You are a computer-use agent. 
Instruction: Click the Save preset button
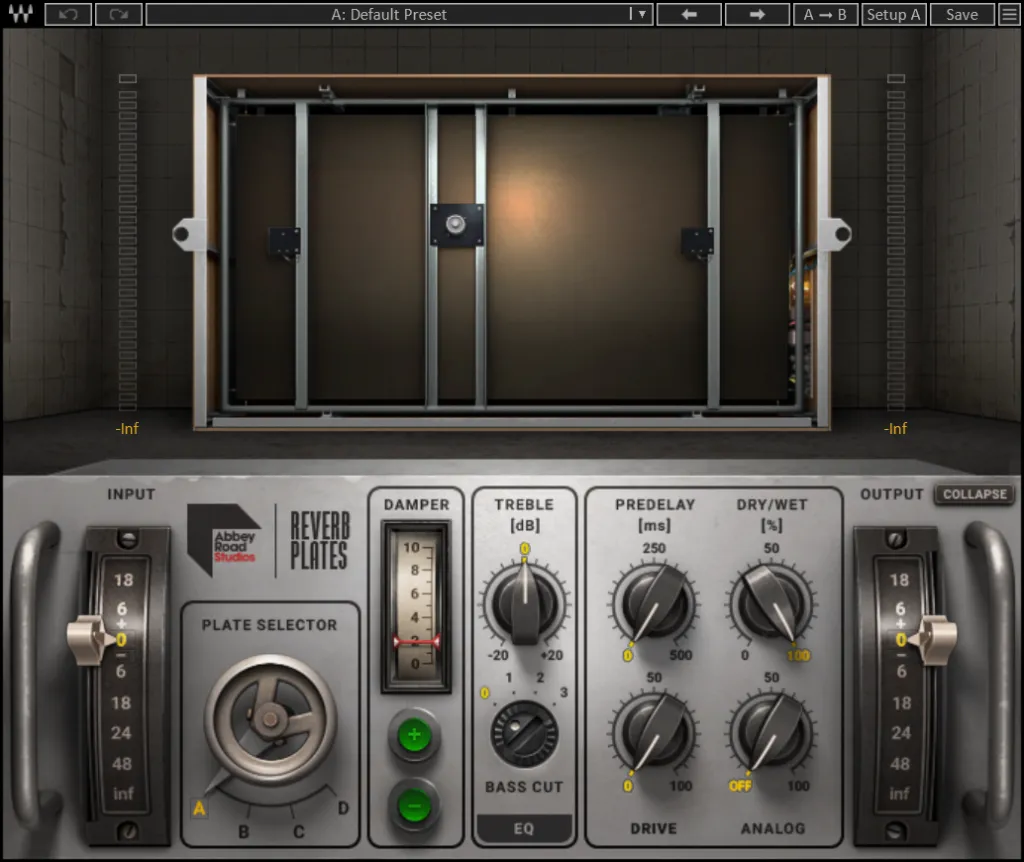pos(962,14)
